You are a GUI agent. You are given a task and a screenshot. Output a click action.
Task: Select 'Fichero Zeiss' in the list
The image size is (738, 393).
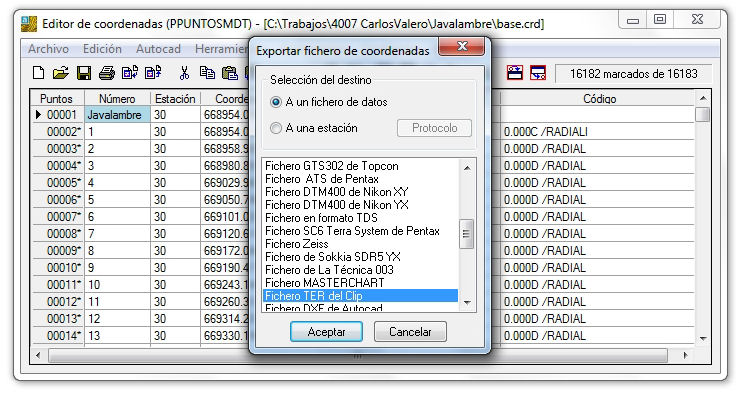point(360,244)
